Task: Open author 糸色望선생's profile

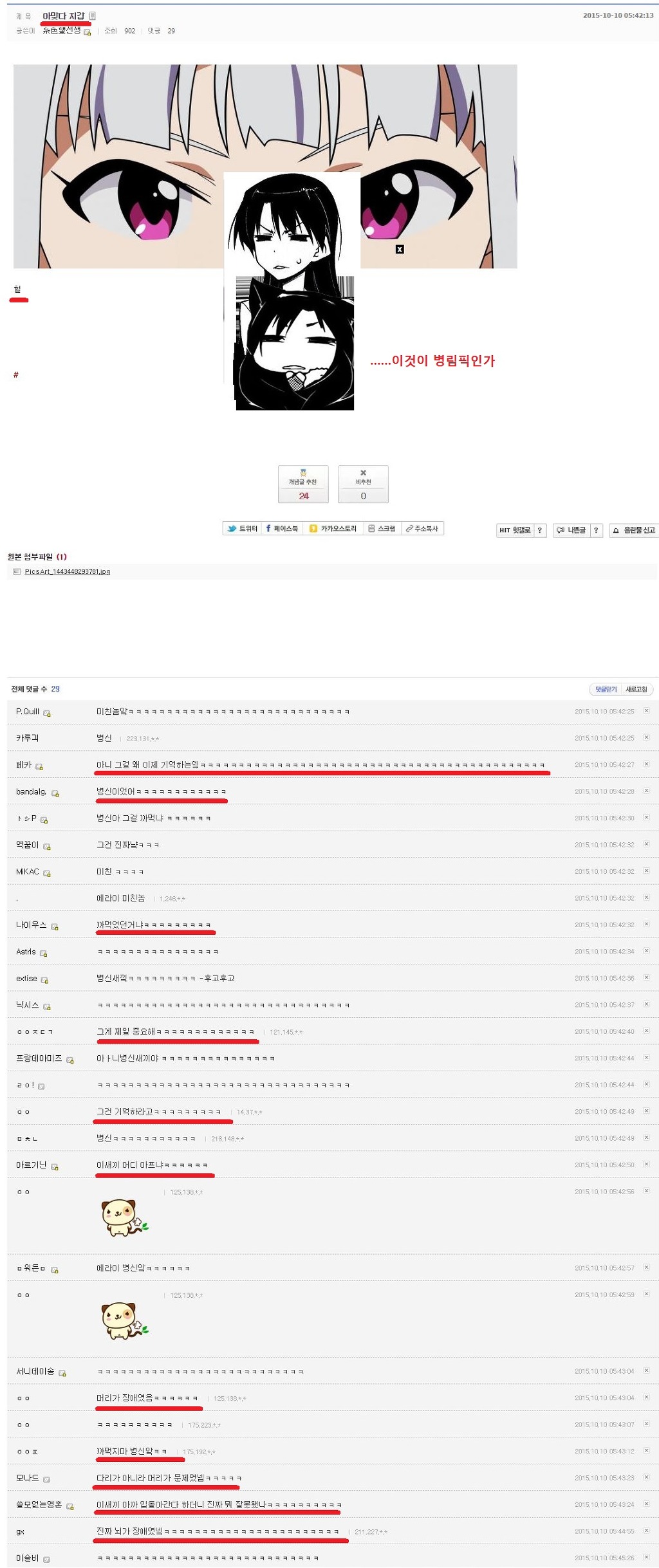Action: point(62,30)
